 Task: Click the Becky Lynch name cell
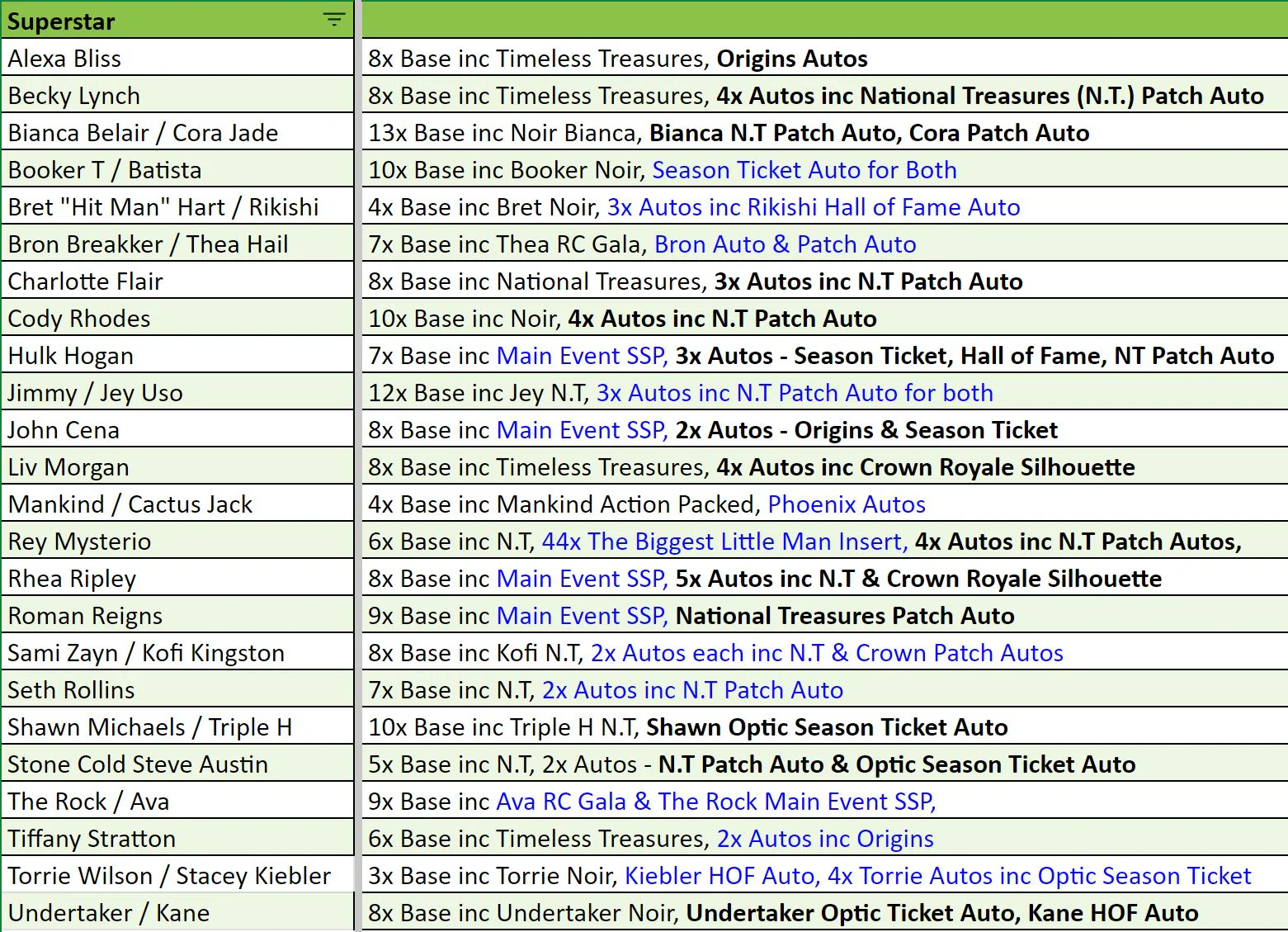tap(177, 95)
